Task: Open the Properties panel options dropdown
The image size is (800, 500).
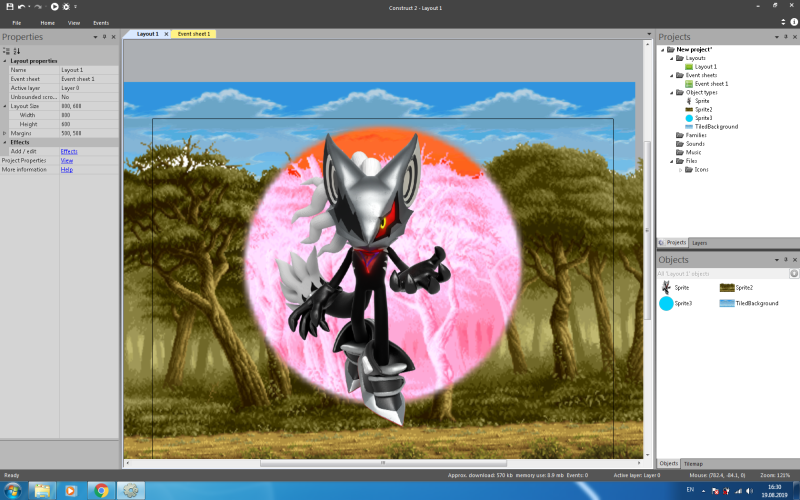Action: tap(95, 37)
